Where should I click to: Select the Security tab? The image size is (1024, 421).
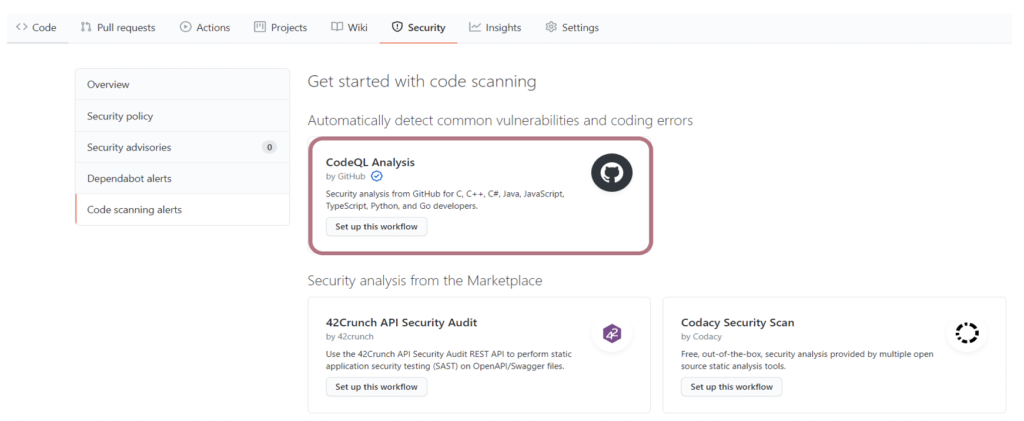[x=419, y=27]
